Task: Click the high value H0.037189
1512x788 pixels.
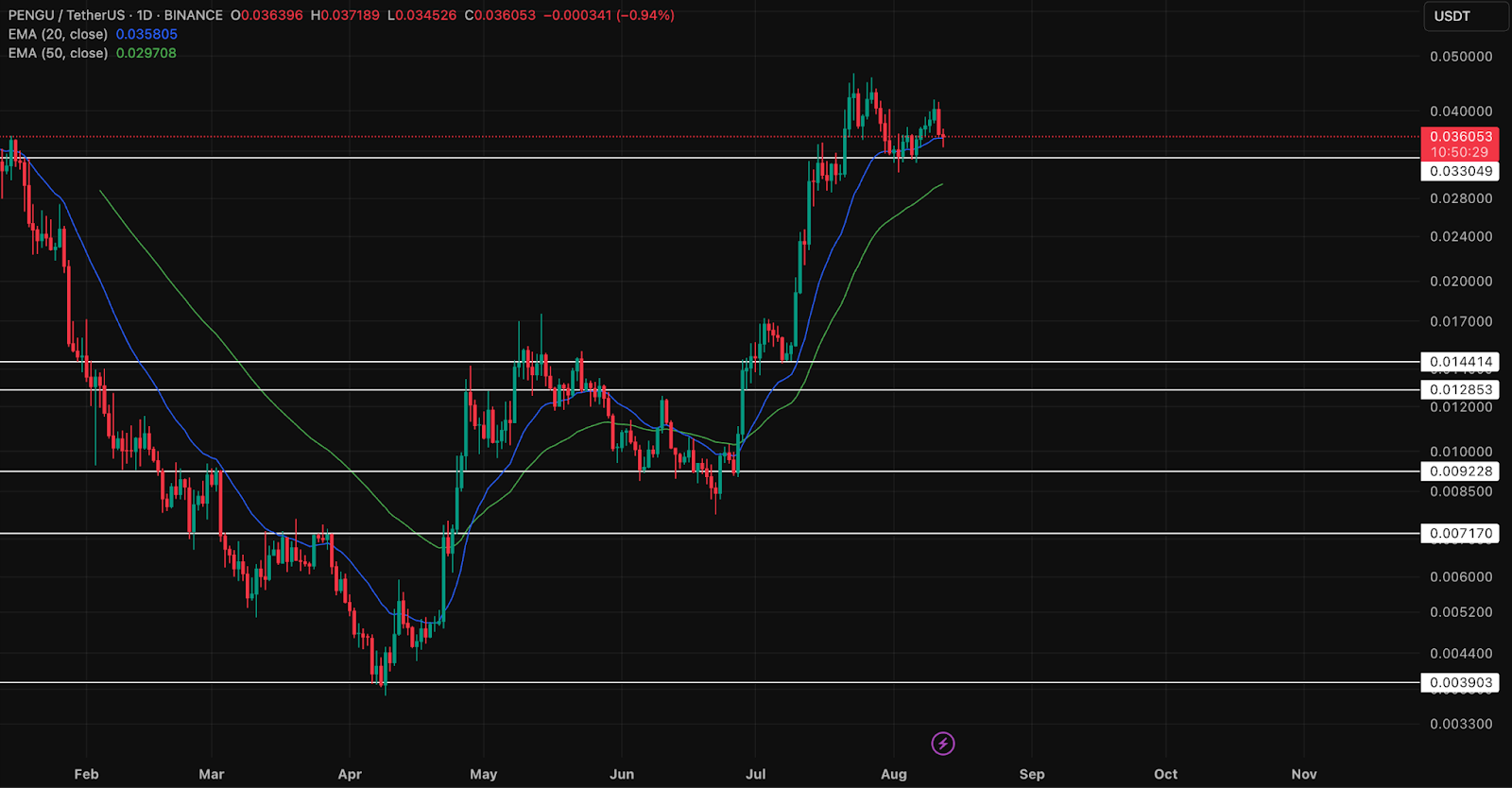Action: (345, 15)
